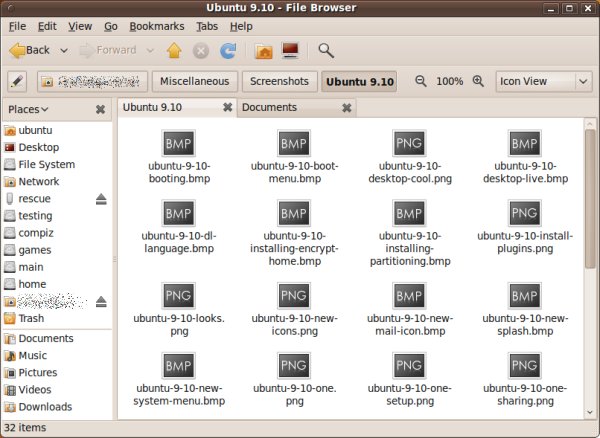Toggle the Screenshots path button
The width and height of the screenshot is (600, 438).
(x=279, y=81)
